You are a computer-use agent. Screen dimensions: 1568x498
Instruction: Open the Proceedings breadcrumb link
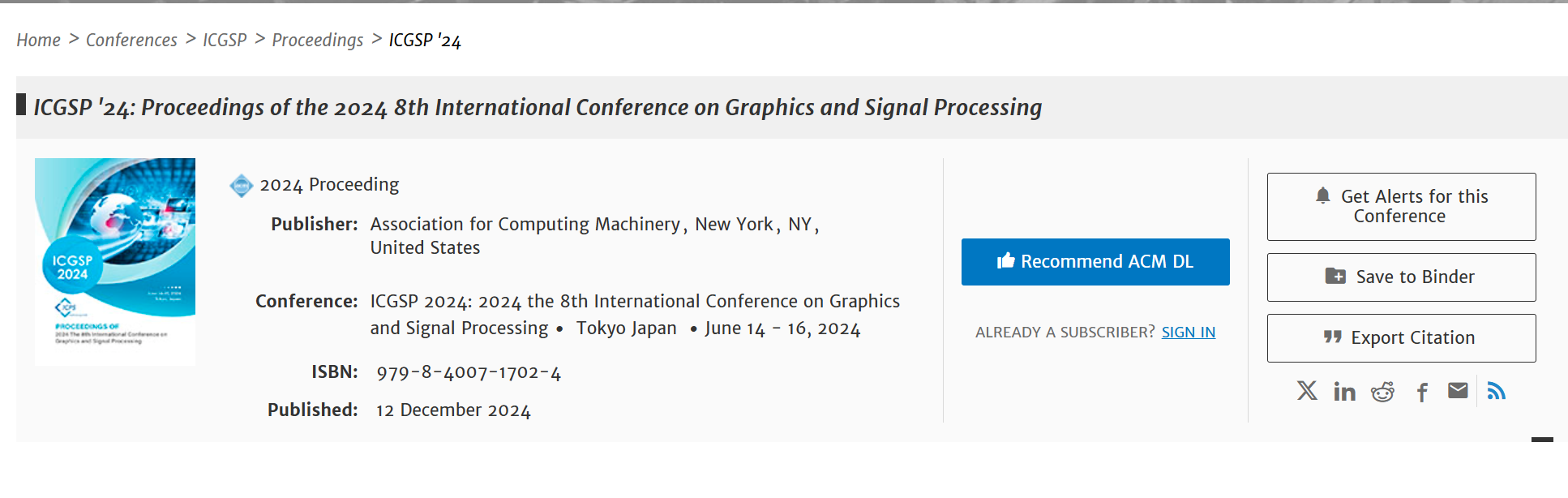pos(317,40)
